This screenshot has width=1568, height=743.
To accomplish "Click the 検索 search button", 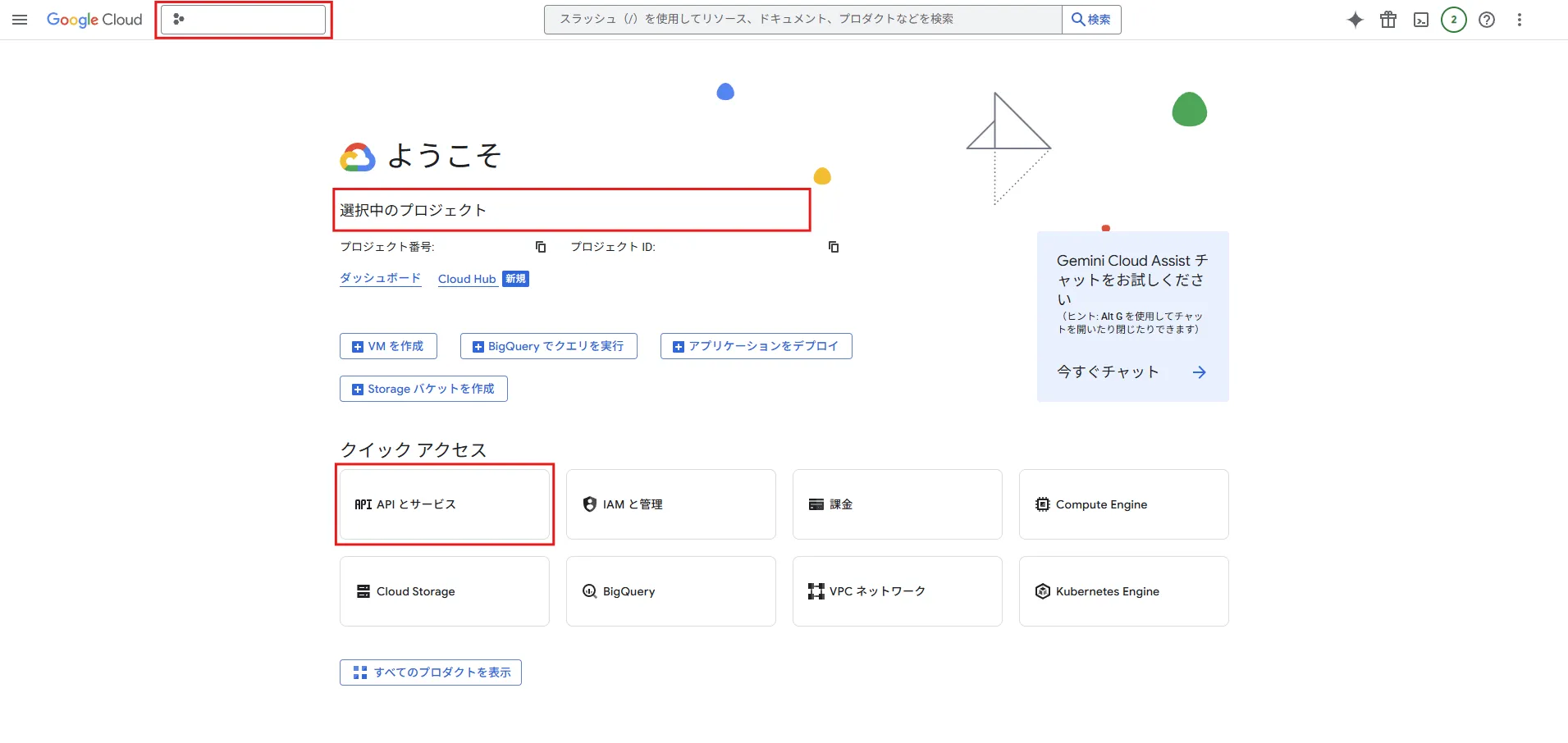I will tap(1091, 20).
